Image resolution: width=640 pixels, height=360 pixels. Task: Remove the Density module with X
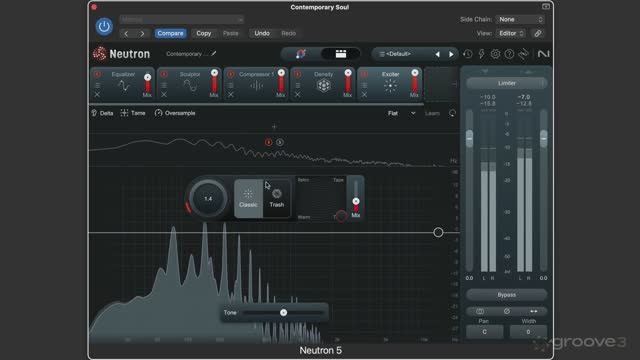298,94
